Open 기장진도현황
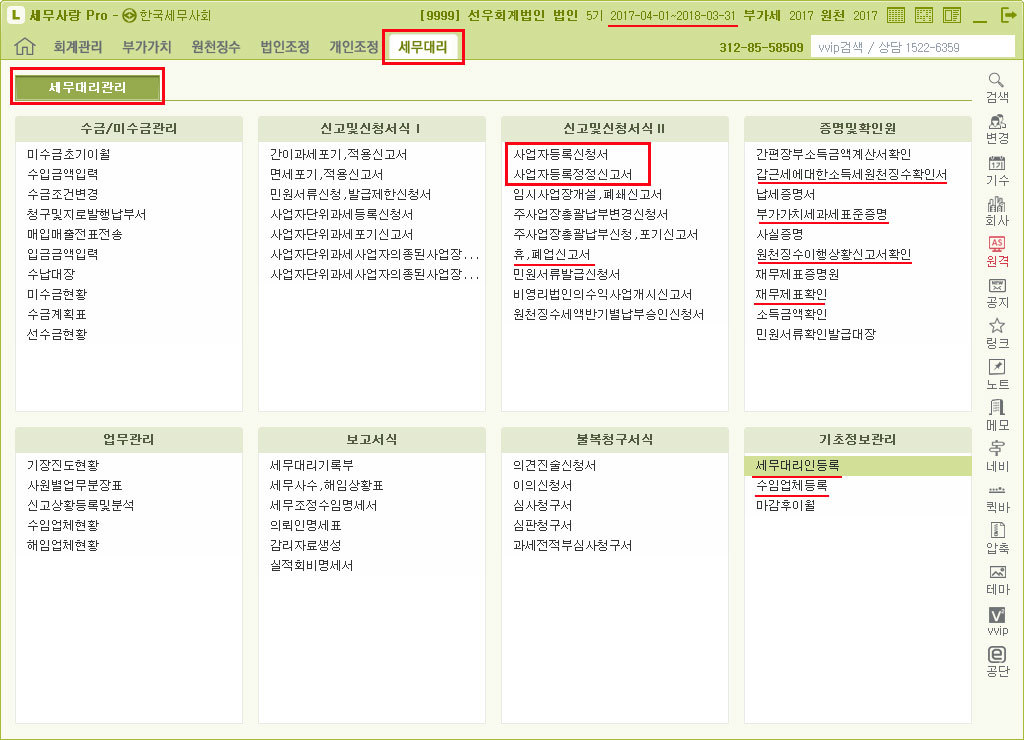 pyautogui.click(x=63, y=465)
